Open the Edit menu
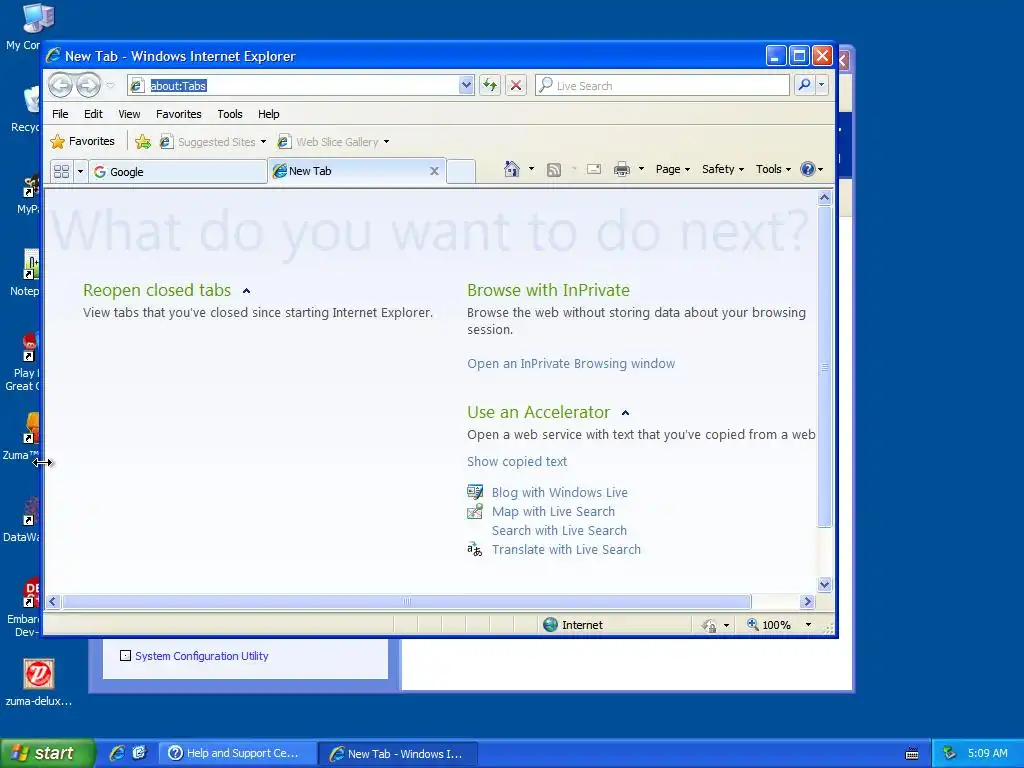This screenshot has width=1024, height=768. pos(93,114)
